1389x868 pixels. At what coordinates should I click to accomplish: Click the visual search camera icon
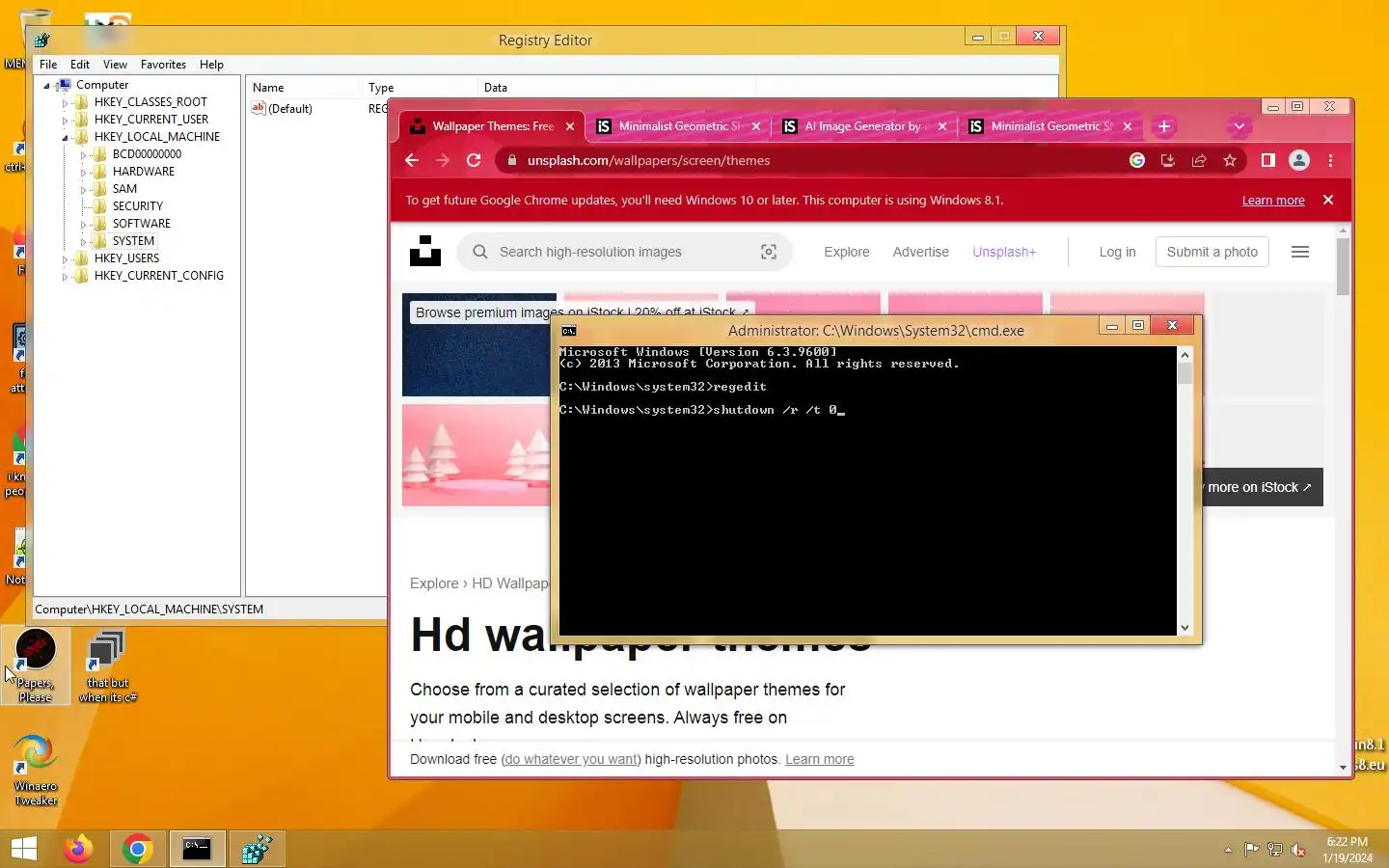769,252
